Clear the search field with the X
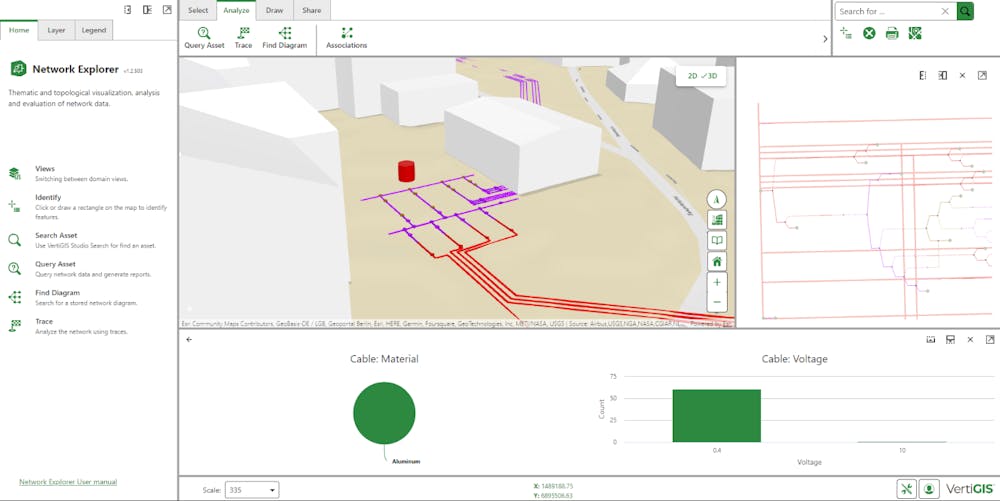 click(x=945, y=11)
